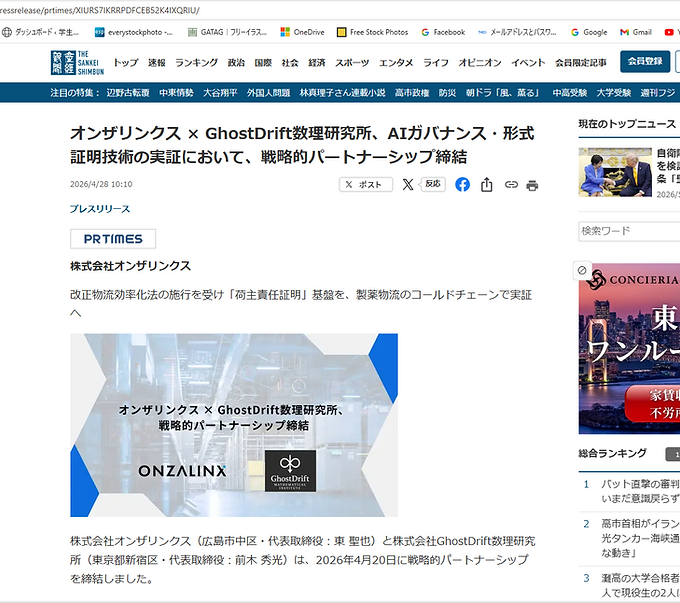Open 会員限定記事 section
The height and width of the screenshot is (603, 680).
[581, 63]
